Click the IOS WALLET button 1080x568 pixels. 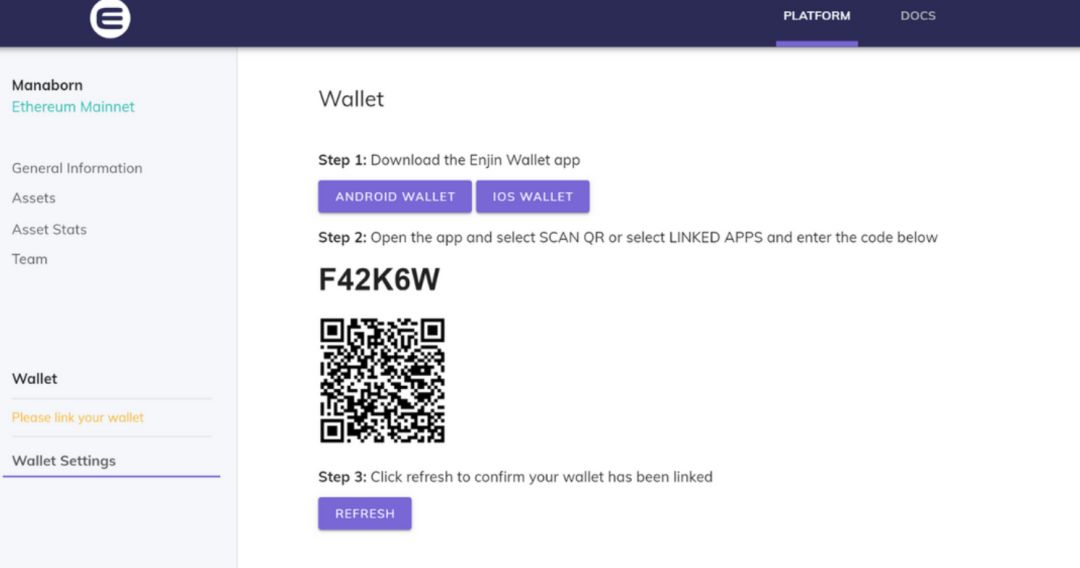532,196
